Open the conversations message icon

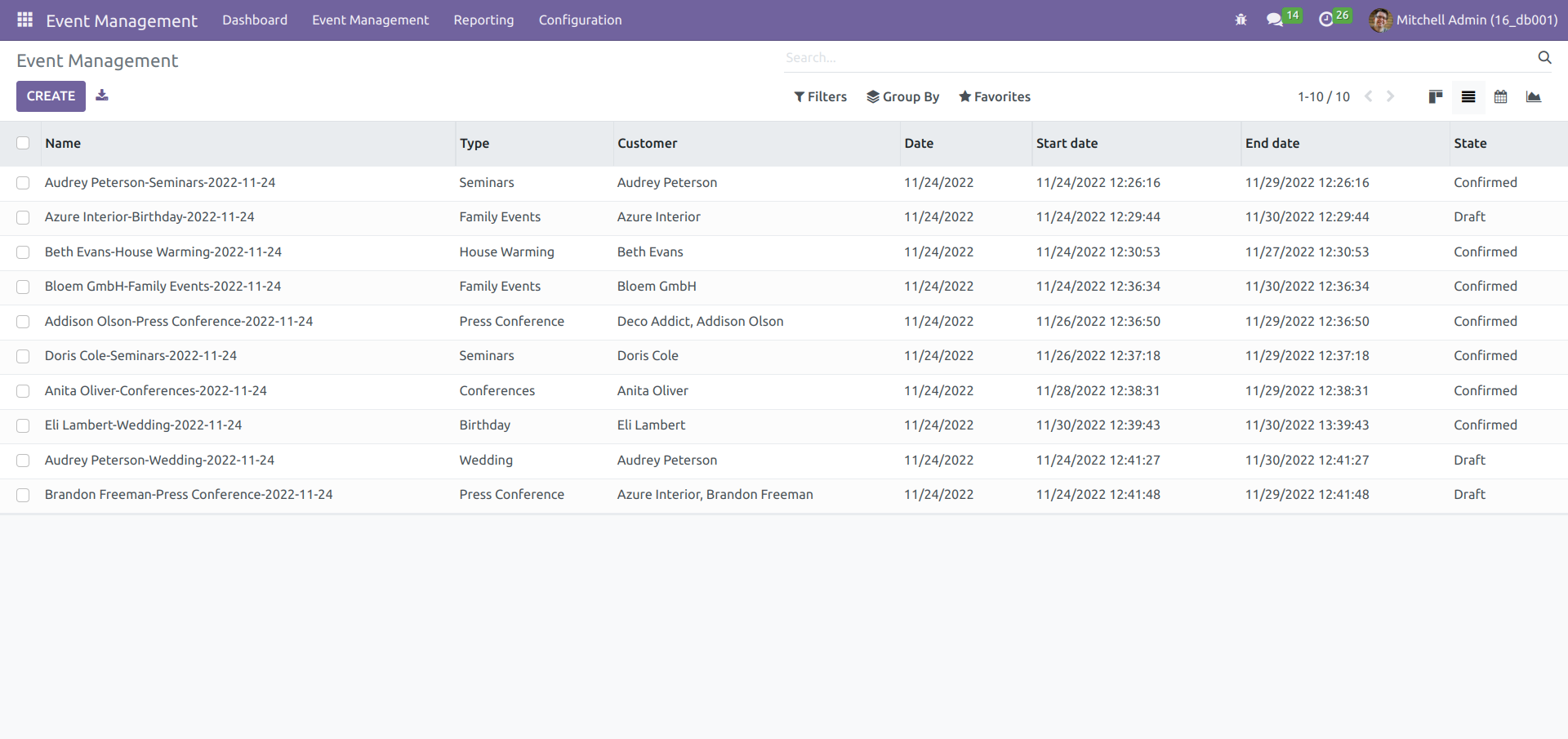[1274, 20]
